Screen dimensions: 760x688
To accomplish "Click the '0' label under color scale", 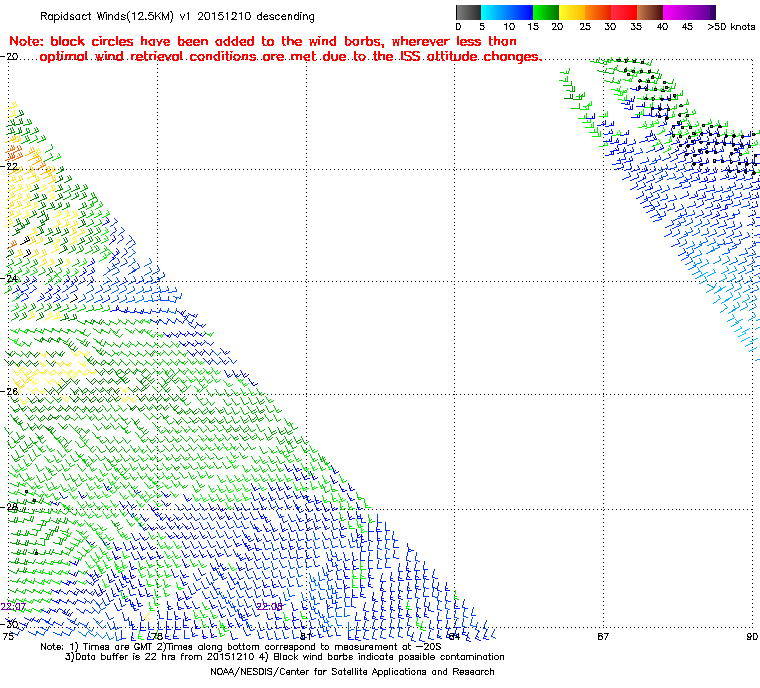I will [x=459, y=27].
